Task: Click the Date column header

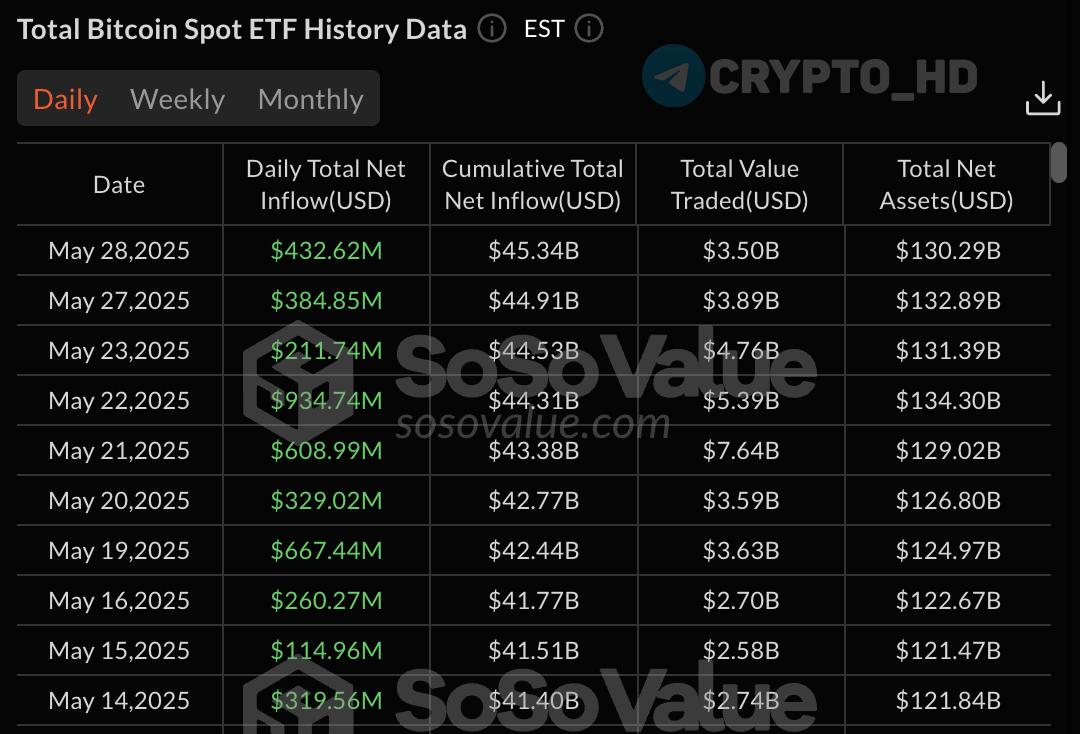Action: coord(119,185)
